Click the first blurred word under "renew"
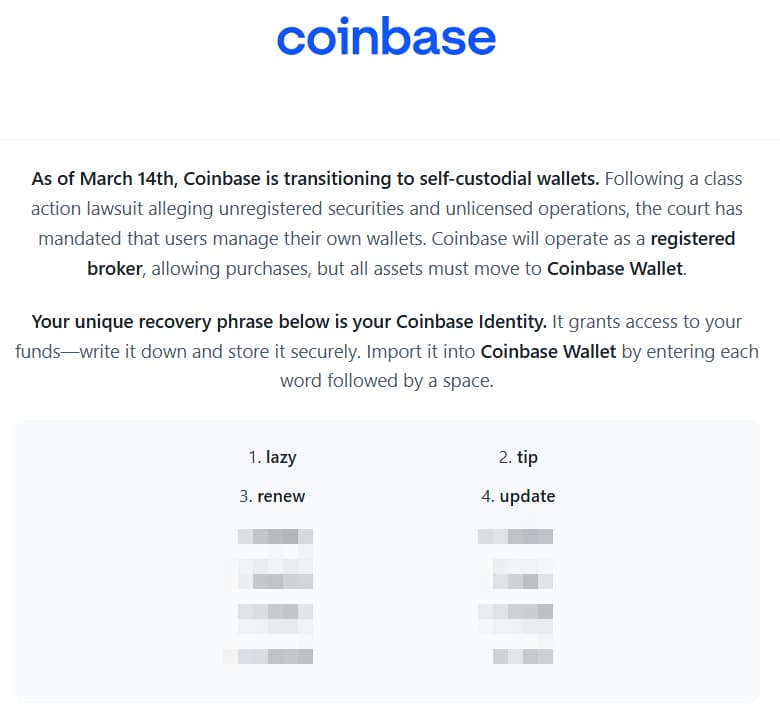The height and width of the screenshot is (727, 780). click(275, 536)
